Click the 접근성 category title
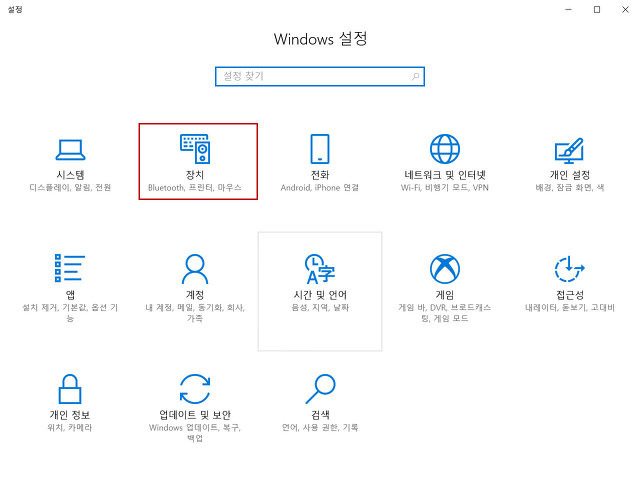Image resolution: width=640 pixels, height=499 pixels. 570,295
